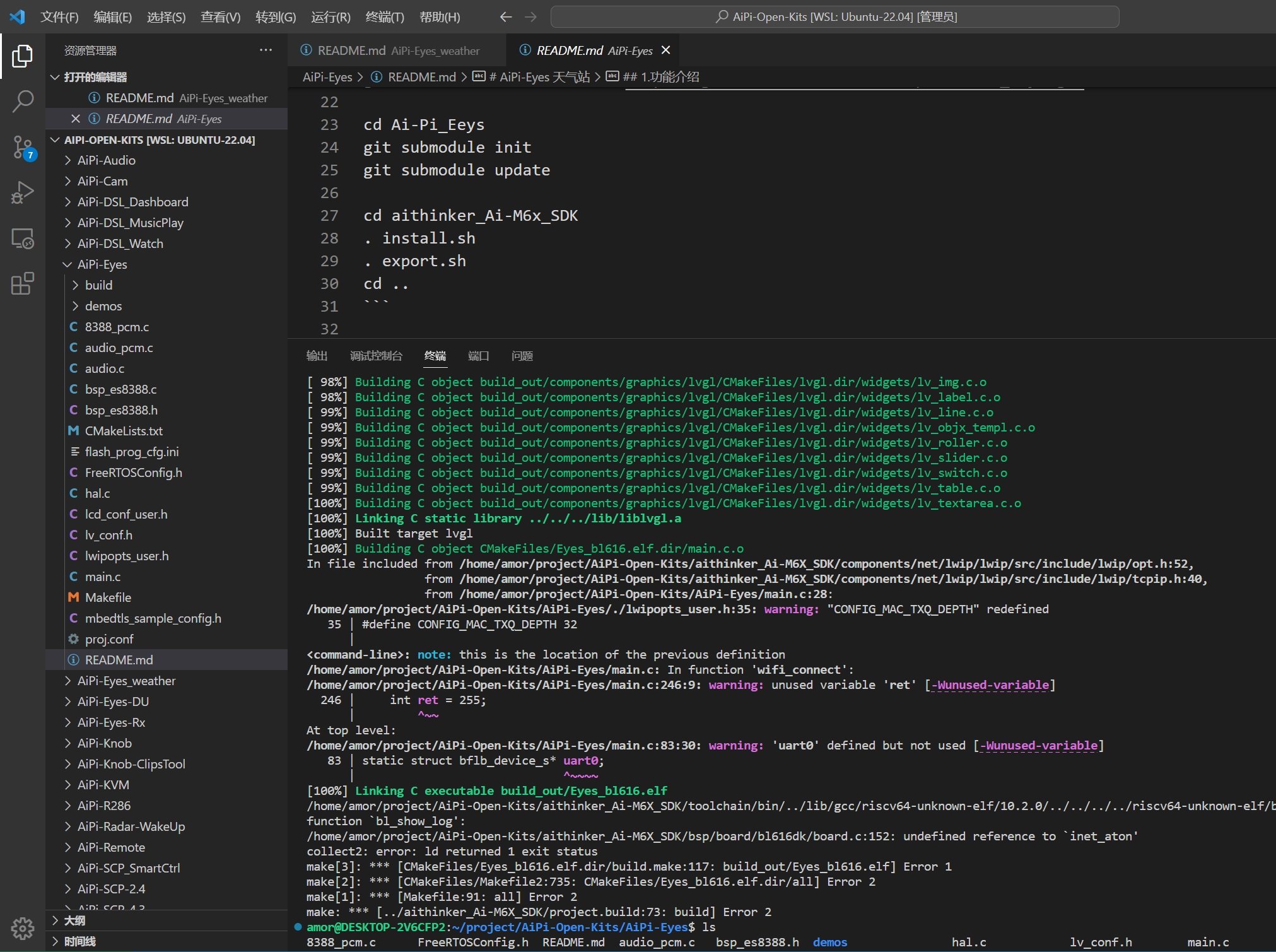Viewport: 1276px width, 952px height.
Task: Click the AiPi-Eyes breadcrumb segment
Action: point(327,77)
